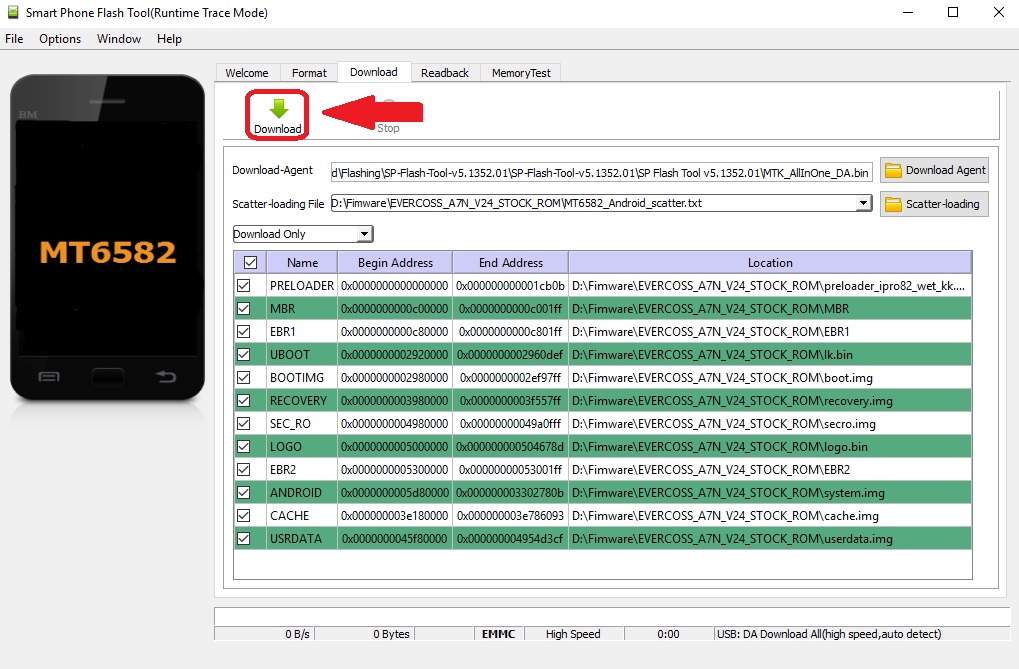The image size is (1019, 669).
Task: Click the USB: DA Download All status text
Action: [829, 634]
